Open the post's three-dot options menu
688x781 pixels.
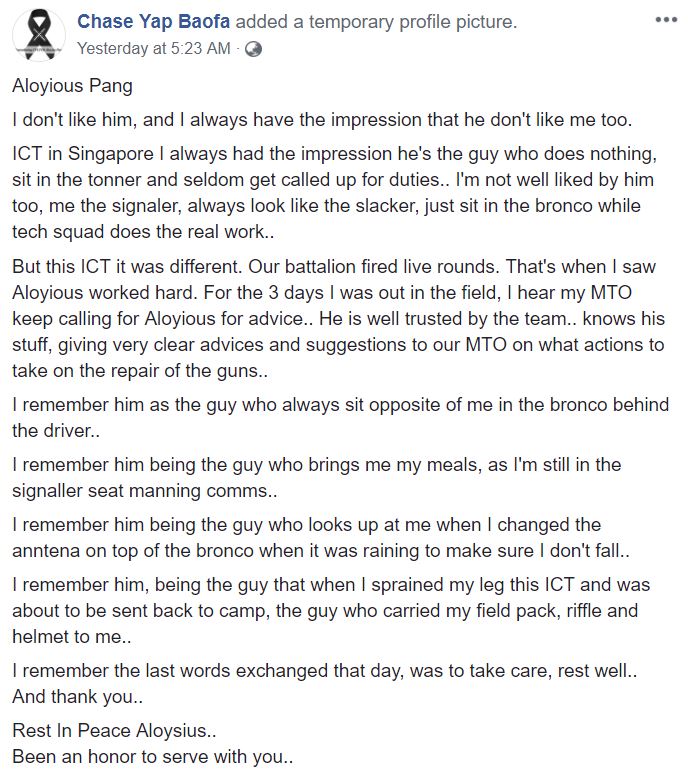coord(666,20)
